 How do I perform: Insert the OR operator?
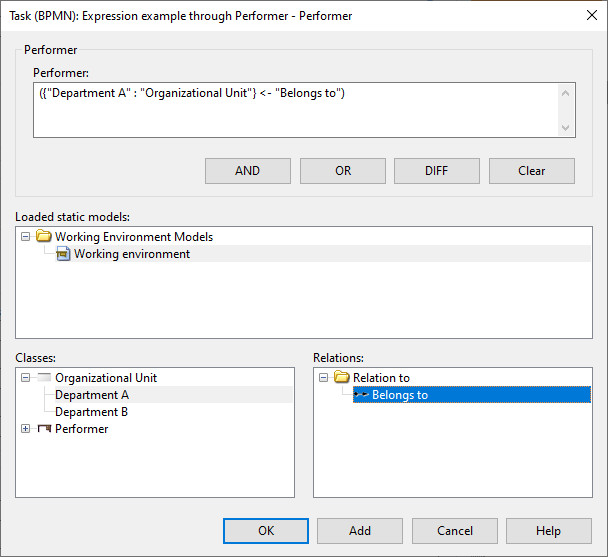click(343, 171)
